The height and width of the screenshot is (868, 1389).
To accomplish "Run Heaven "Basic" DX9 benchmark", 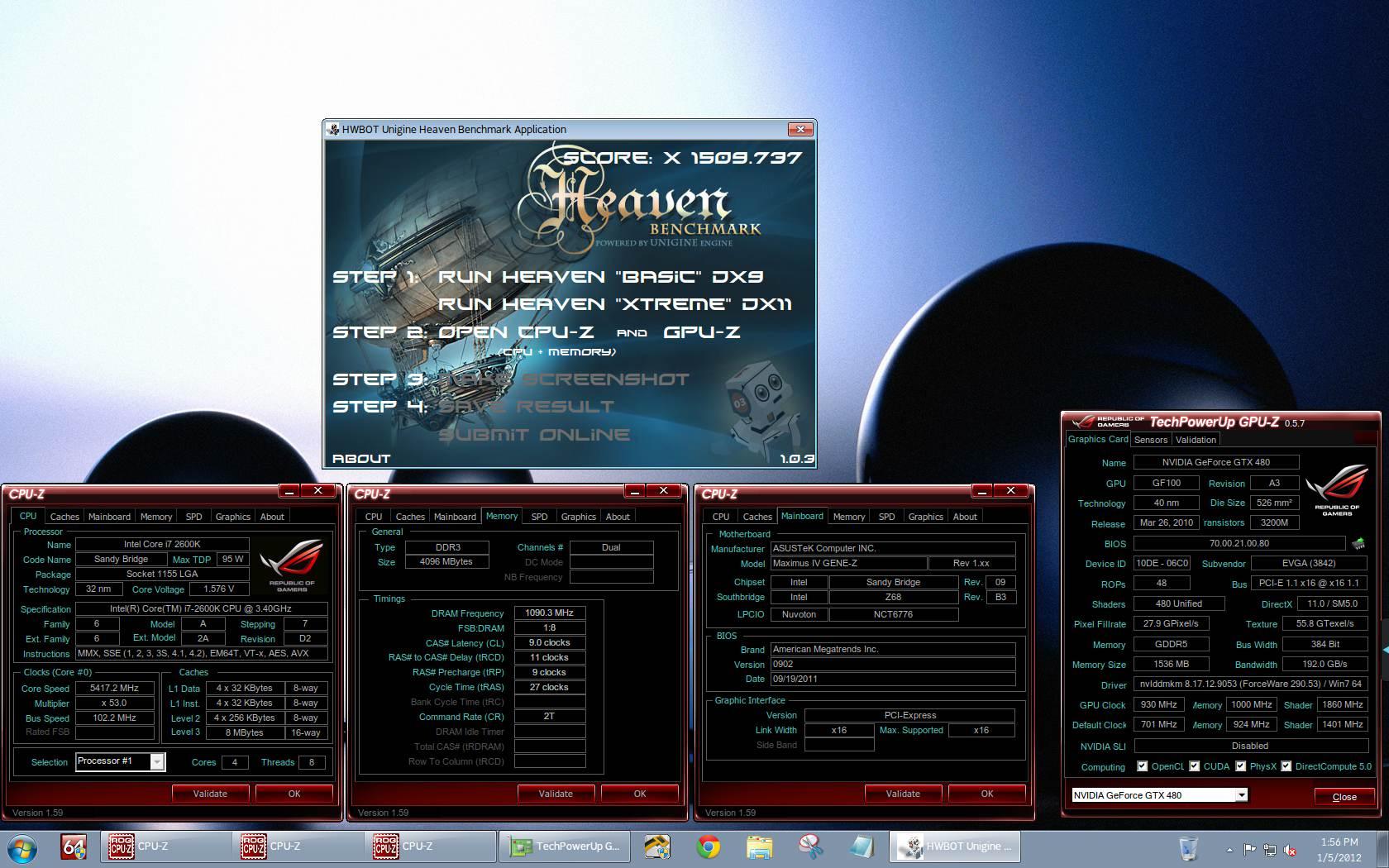I will [601, 277].
